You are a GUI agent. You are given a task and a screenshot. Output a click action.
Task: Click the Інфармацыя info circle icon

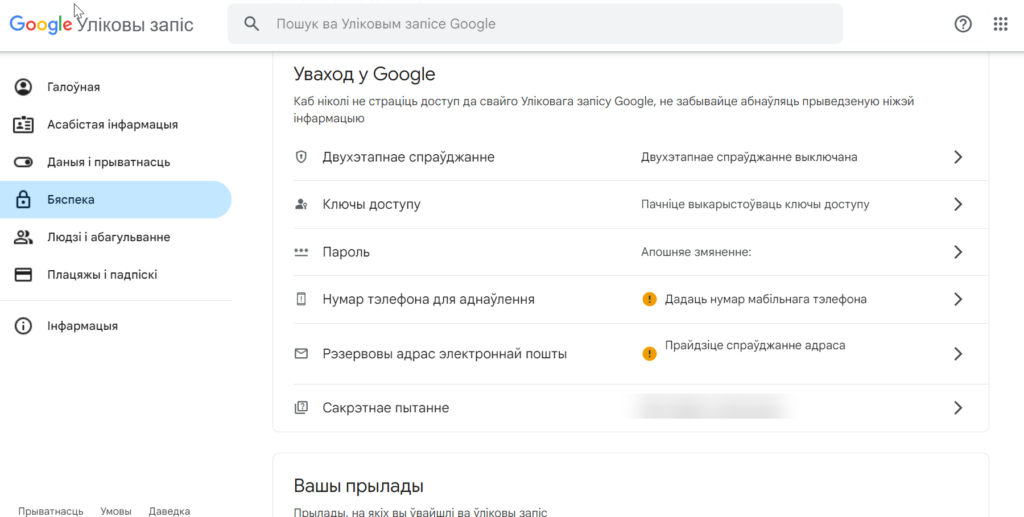24,326
